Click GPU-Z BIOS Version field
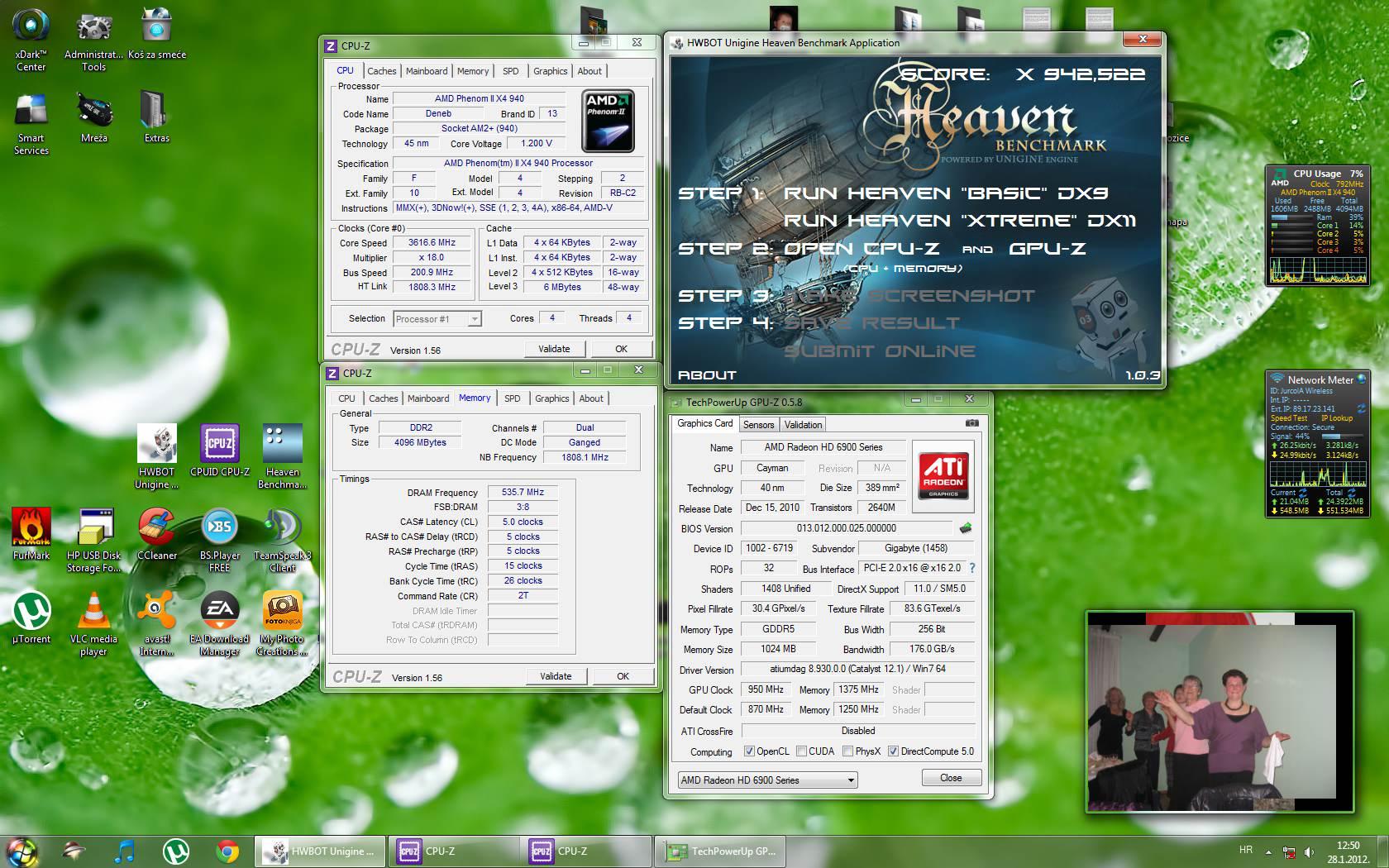The width and height of the screenshot is (1389, 868). click(847, 528)
